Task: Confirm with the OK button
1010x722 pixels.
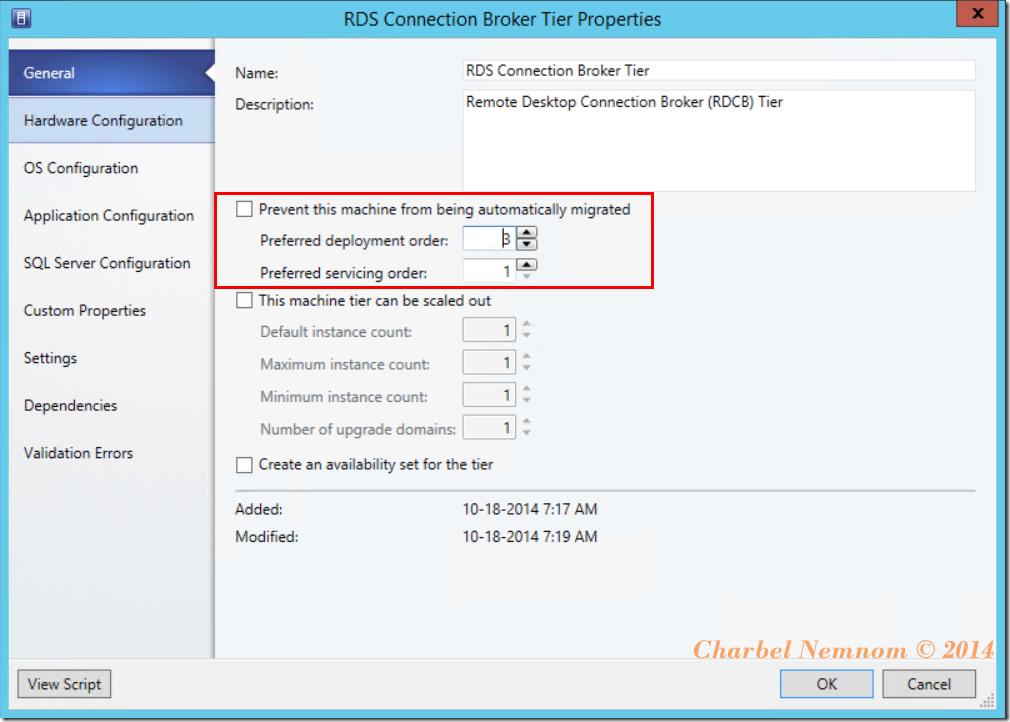Action: [826, 684]
